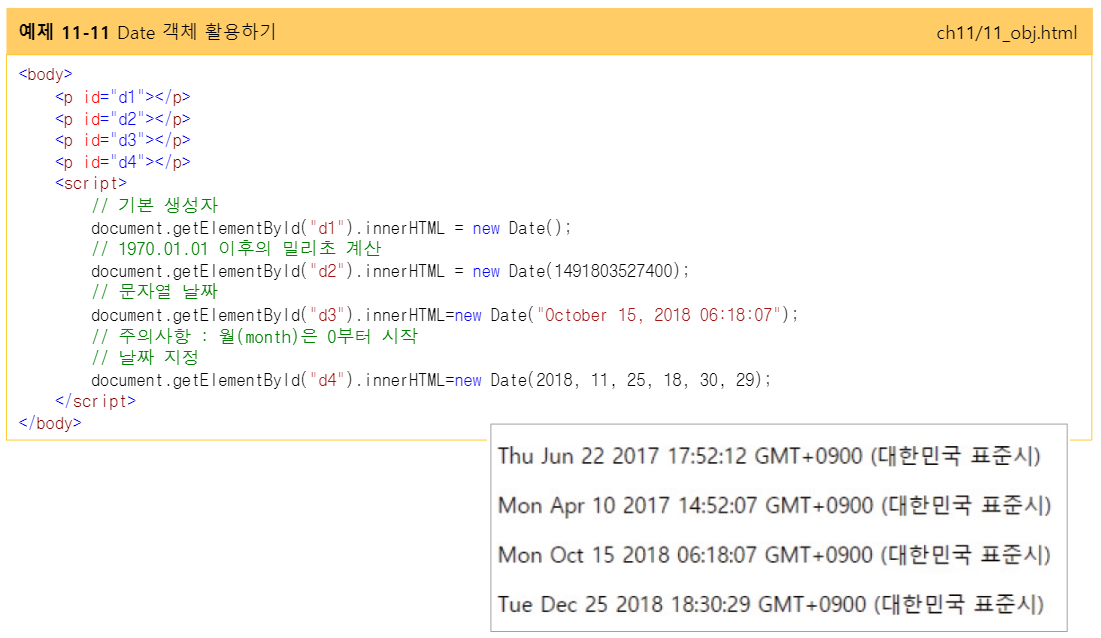Click output line 'Tue Dec 25 2018 18:30:29'
The width and height of the screenshot is (1101, 638).
pos(771,604)
